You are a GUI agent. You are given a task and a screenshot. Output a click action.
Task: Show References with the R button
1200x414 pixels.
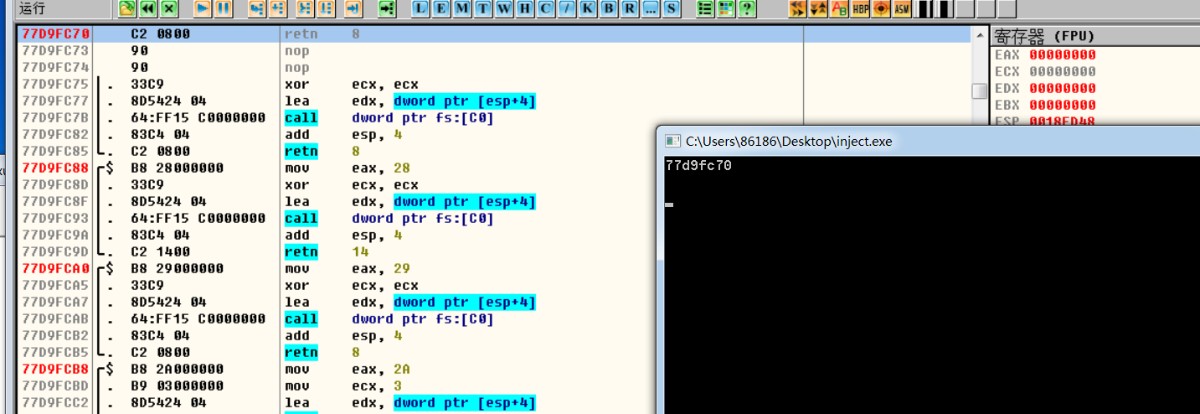click(630, 8)
